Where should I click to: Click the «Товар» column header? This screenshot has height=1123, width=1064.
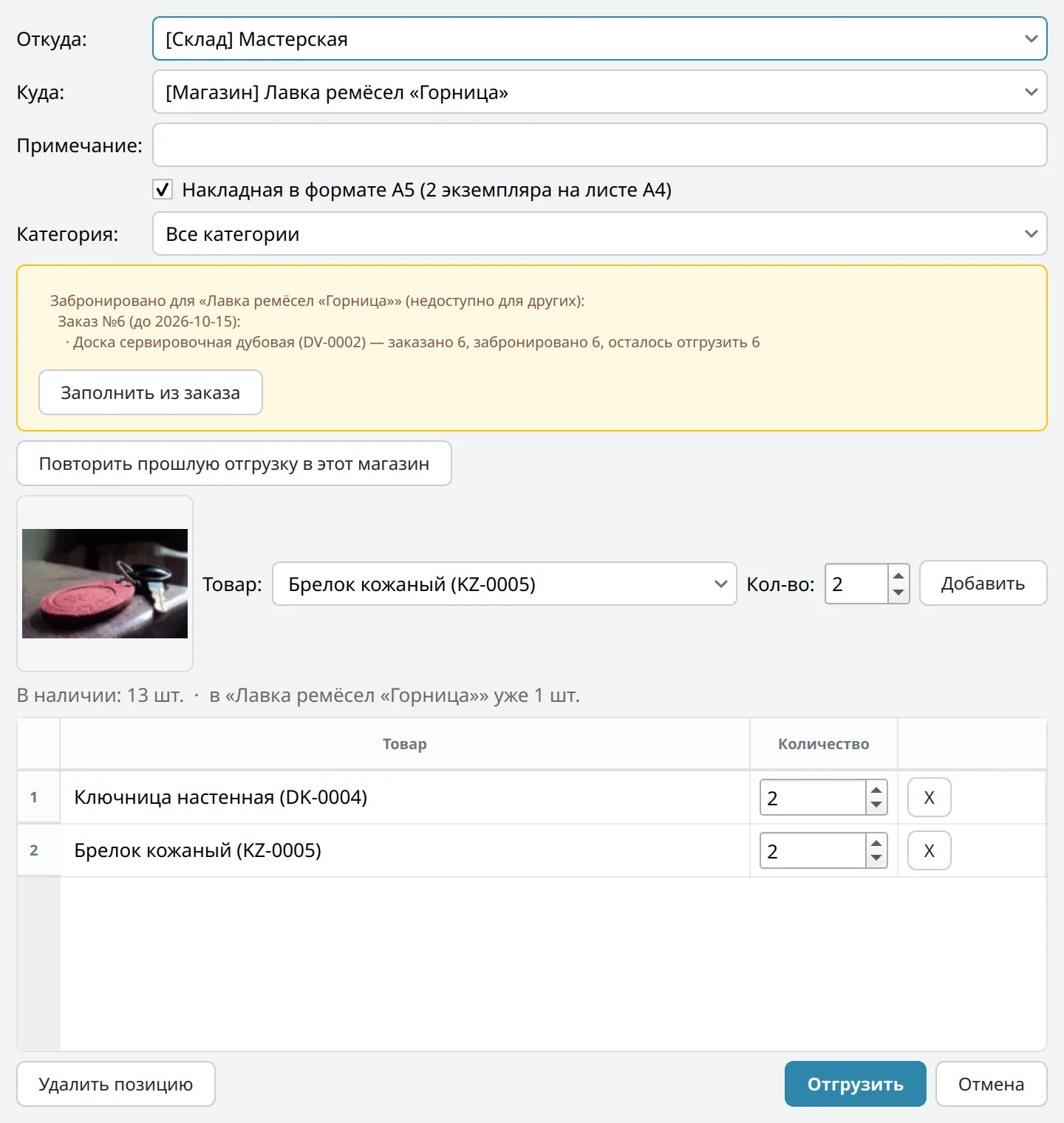click(405, 744)
